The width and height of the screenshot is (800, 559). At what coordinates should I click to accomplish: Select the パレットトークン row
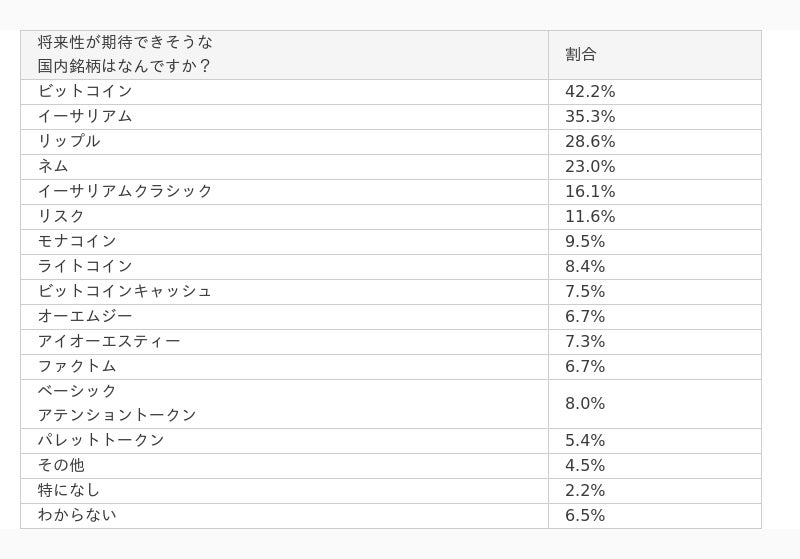click(391, 441)
